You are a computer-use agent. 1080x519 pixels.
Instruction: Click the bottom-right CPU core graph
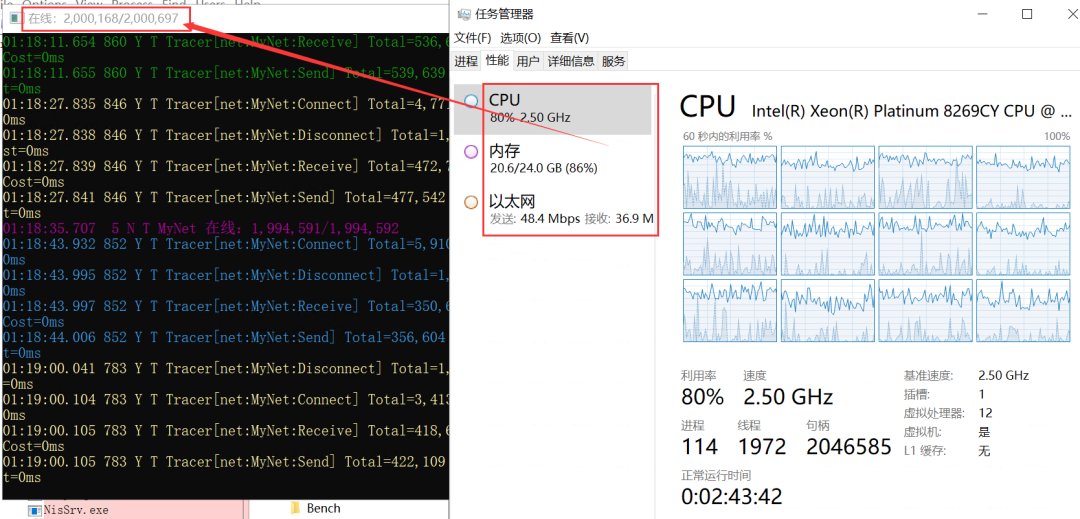tap(1023, 310)
